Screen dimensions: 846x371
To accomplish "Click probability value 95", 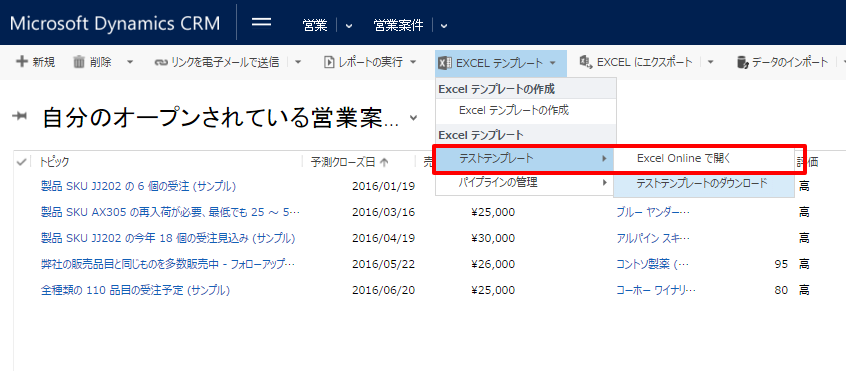I will coord(781,264).
